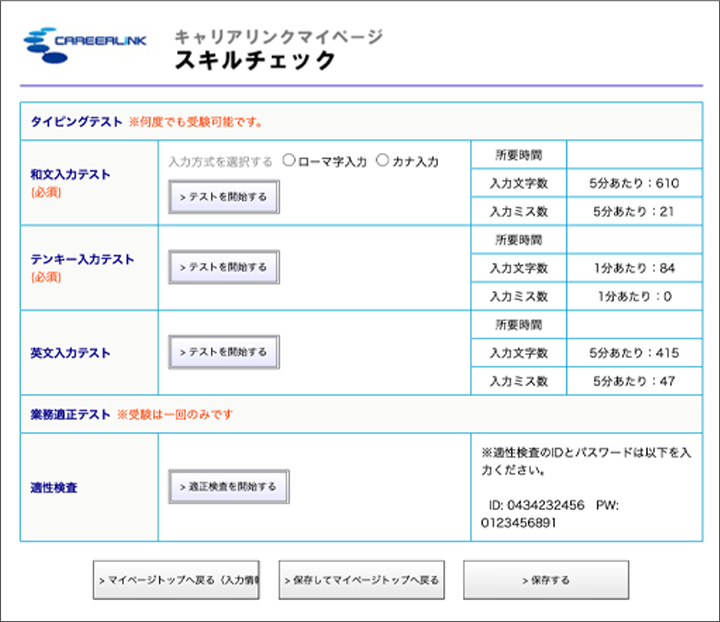This screenshot has height=622, width=720.
Task: Click the 和文入力テスト label
Action: point(70,174)
